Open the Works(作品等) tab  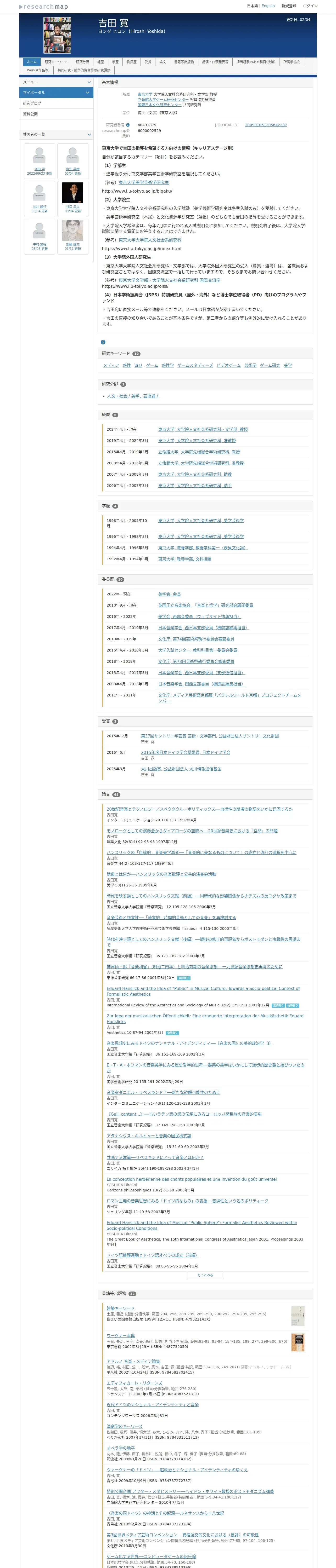(x=38, y=70)
